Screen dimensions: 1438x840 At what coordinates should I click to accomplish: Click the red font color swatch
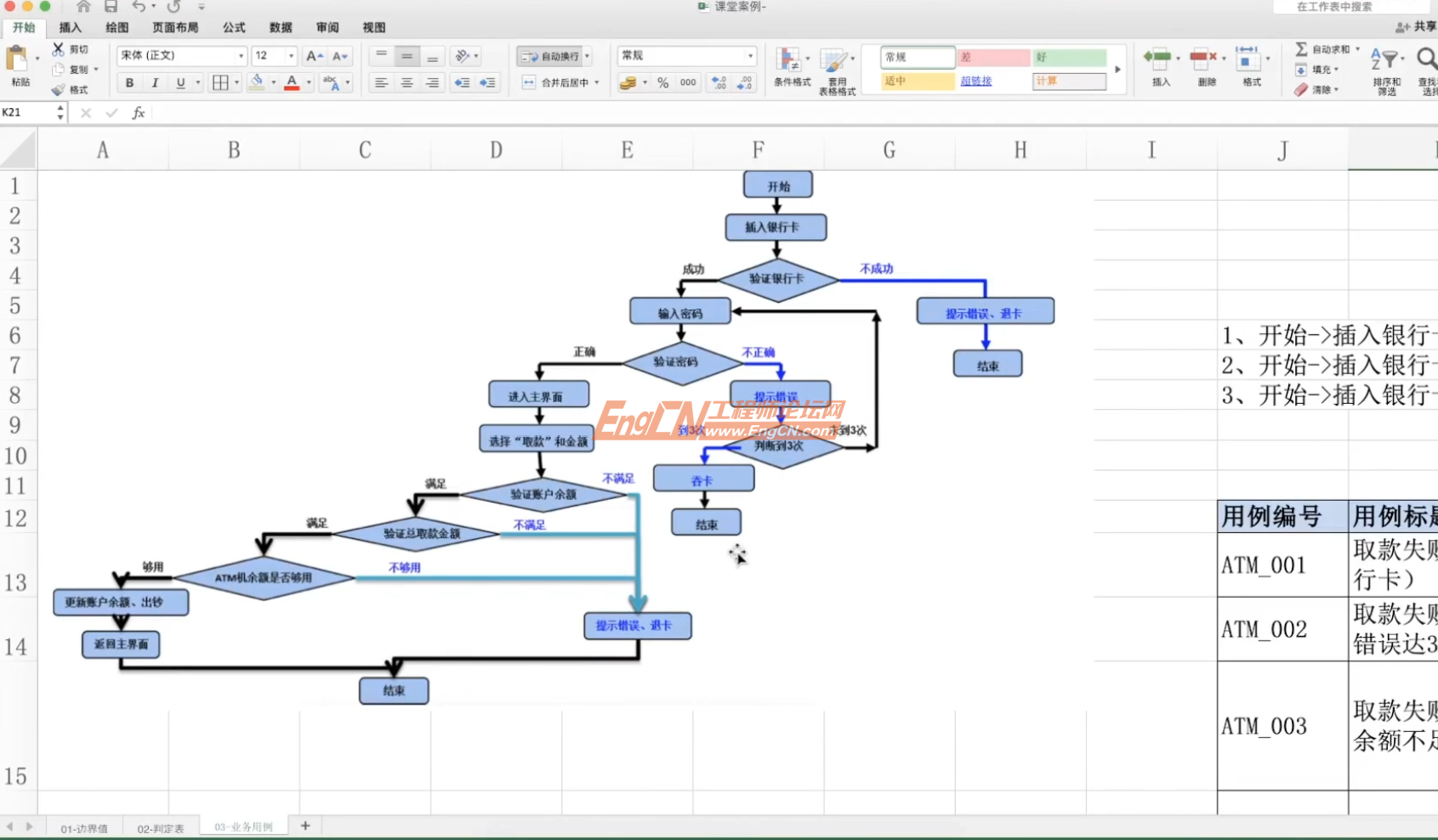click(x=293, y=82)
